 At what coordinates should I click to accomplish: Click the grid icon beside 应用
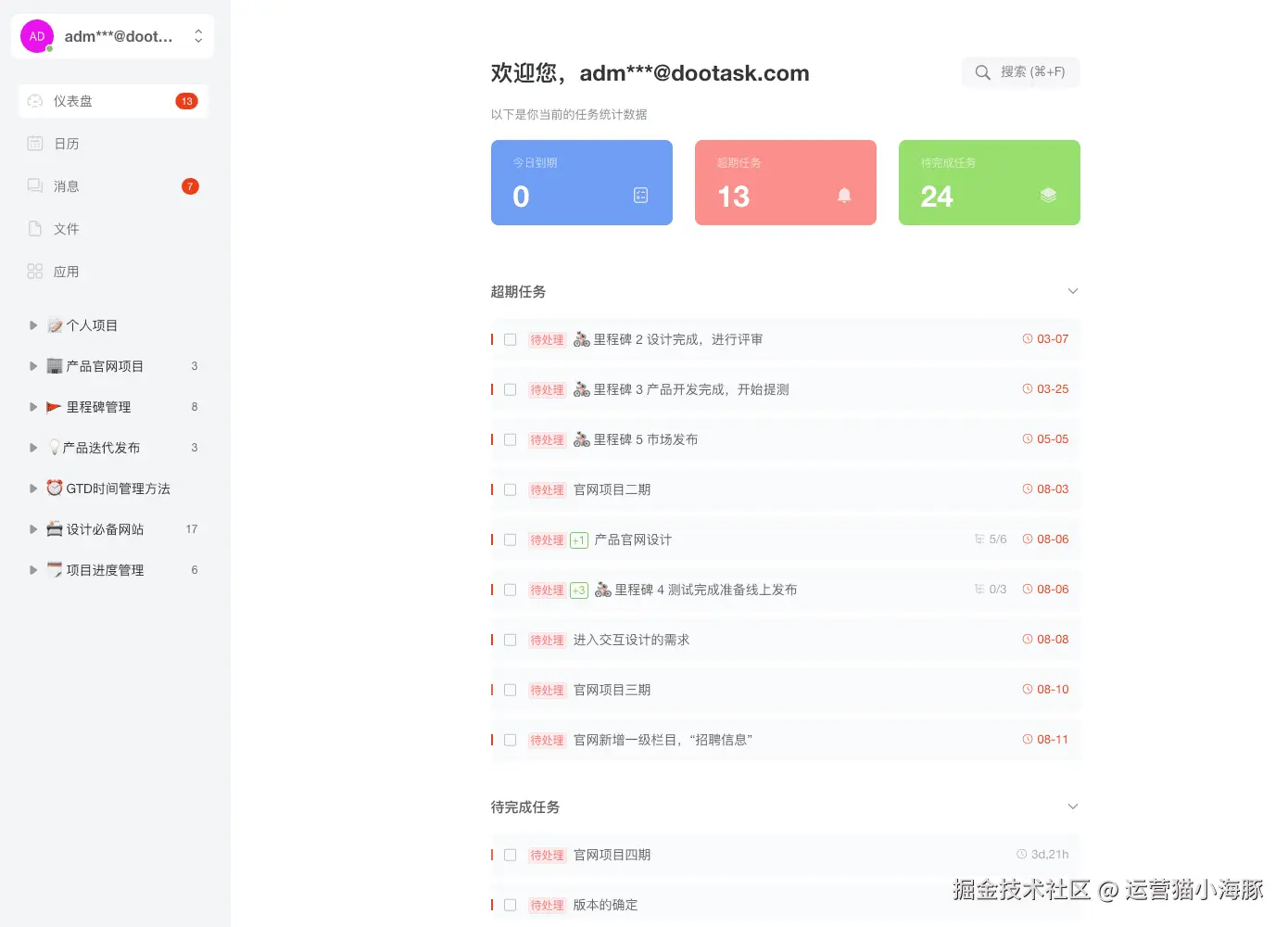(x=35, y=271)
